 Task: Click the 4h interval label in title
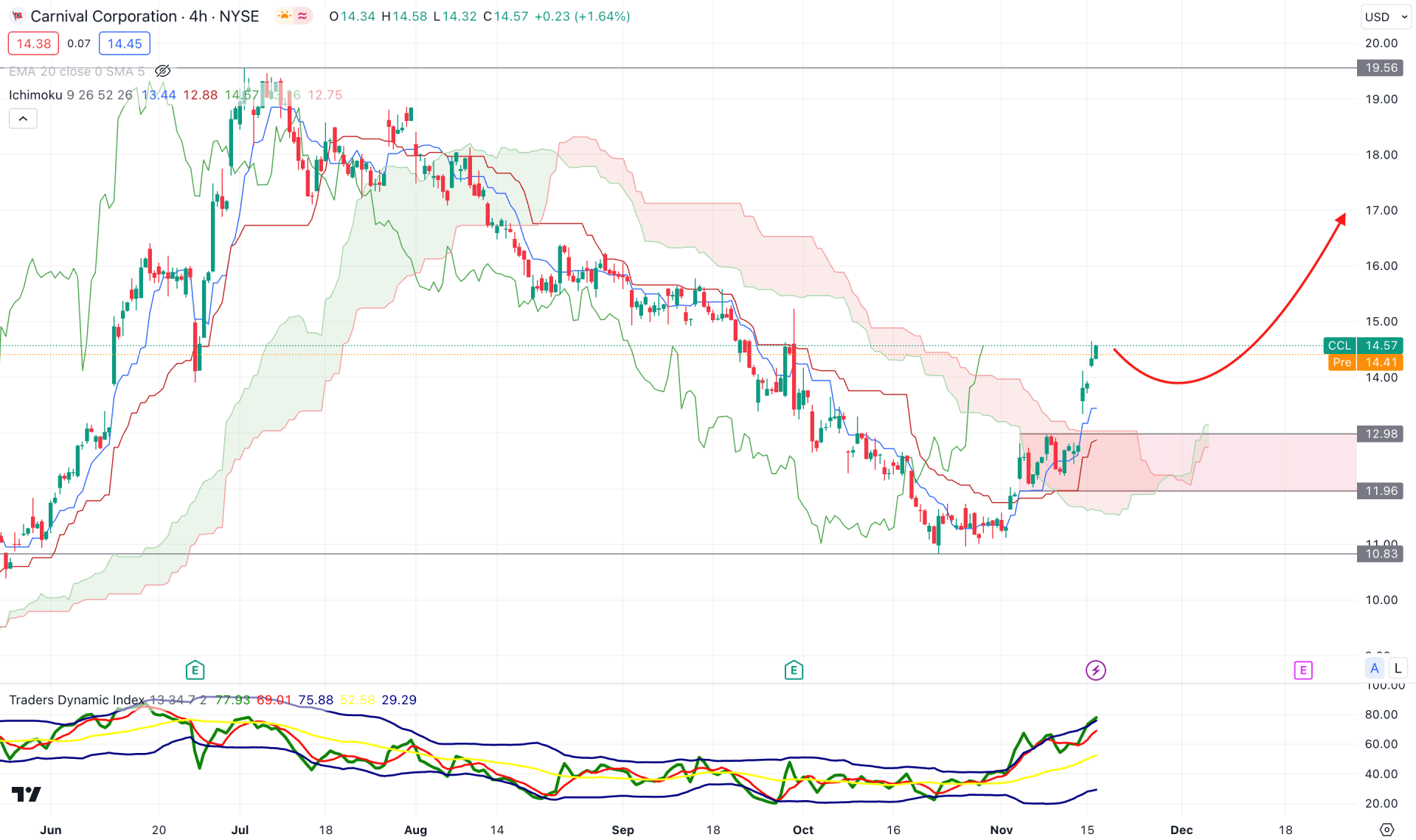[198, 16]
